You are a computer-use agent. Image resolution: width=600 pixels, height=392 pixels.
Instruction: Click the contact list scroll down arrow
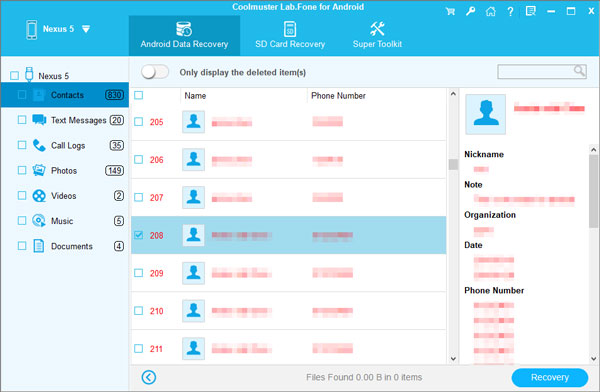coord(453,359)
